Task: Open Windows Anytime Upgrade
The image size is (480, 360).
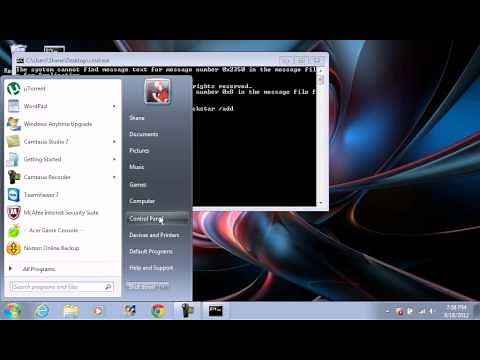Action: click(x=62, y=124)
